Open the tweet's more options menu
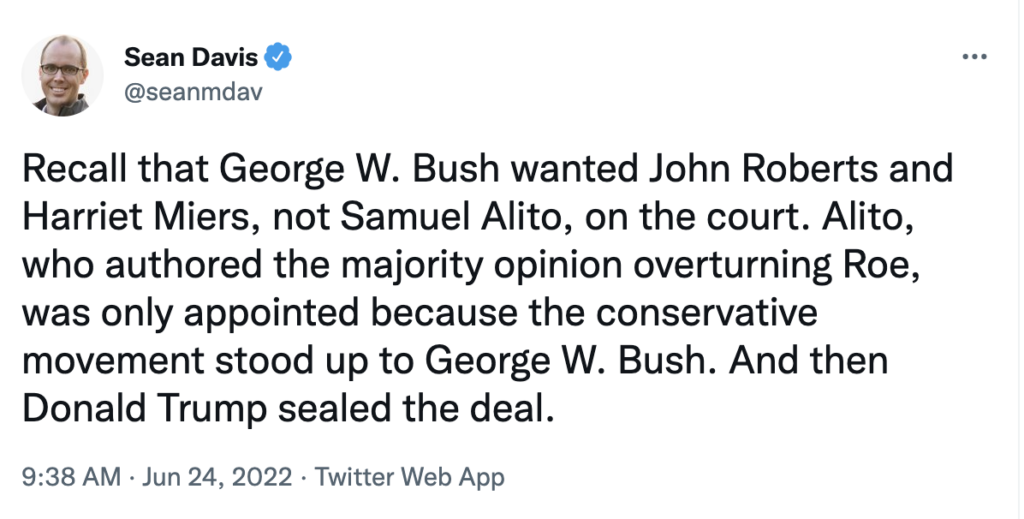Image resolution: width=1024 pixels, height=519 pixels. pyautogui.click(x=973, y=57)
